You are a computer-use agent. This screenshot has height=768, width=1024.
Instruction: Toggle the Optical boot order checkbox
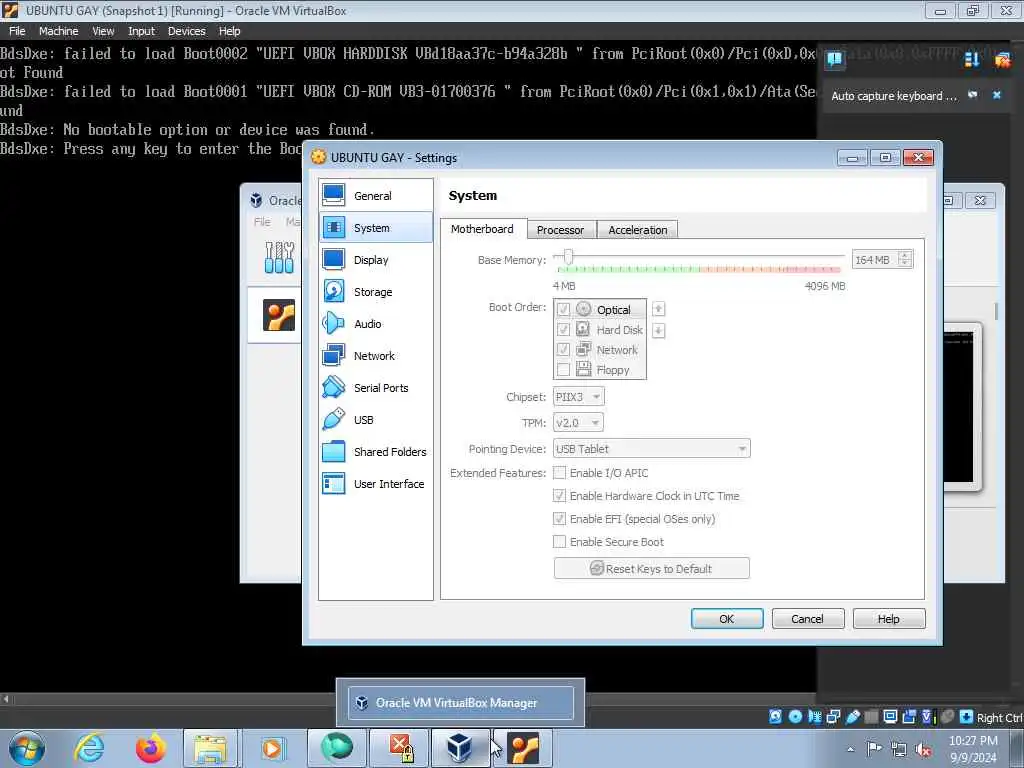pyautogui.click(x=563, y=309)
